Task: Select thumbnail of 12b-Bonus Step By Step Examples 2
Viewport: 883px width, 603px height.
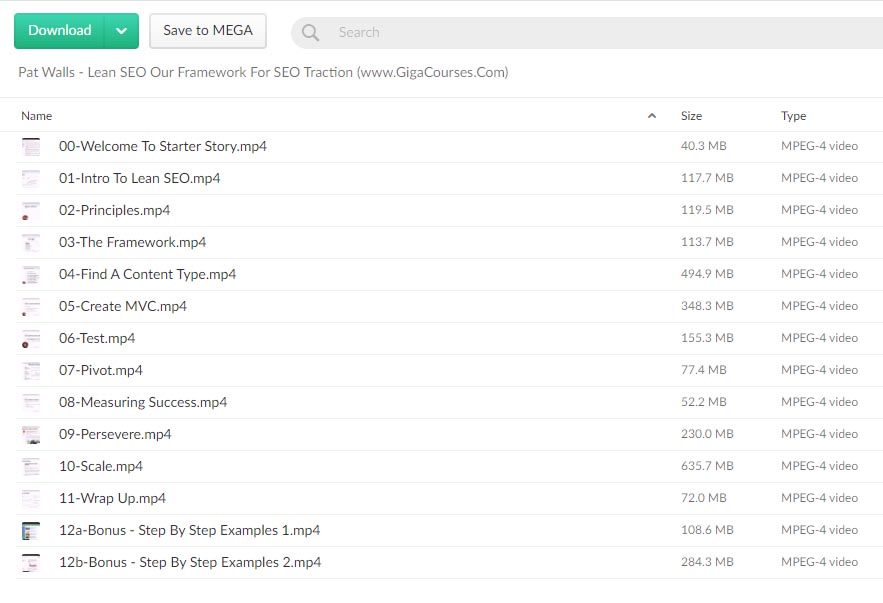Action: (31, 563)
